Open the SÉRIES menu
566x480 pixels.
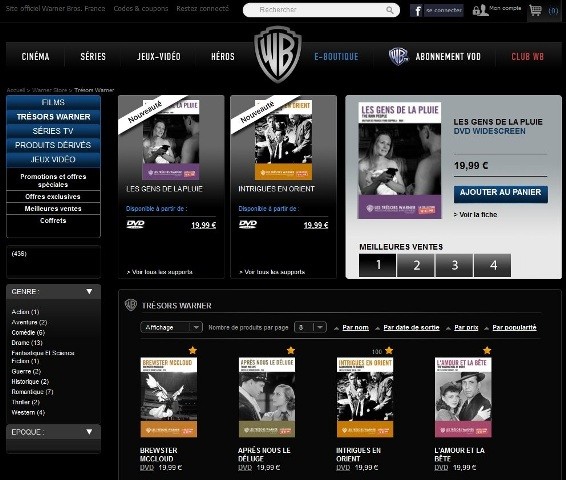point(93,57)
